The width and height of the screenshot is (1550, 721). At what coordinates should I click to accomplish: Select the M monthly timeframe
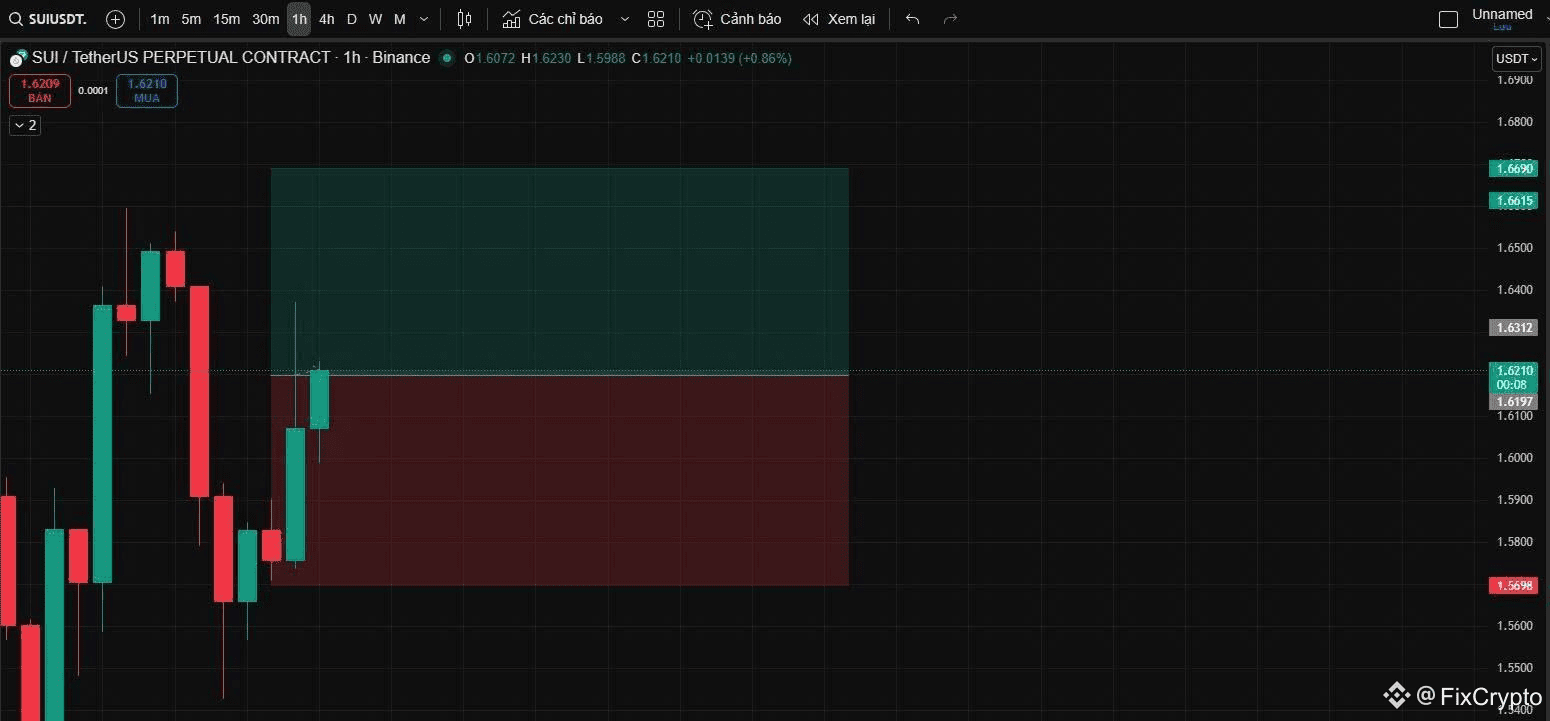click(x=400, y=19)
